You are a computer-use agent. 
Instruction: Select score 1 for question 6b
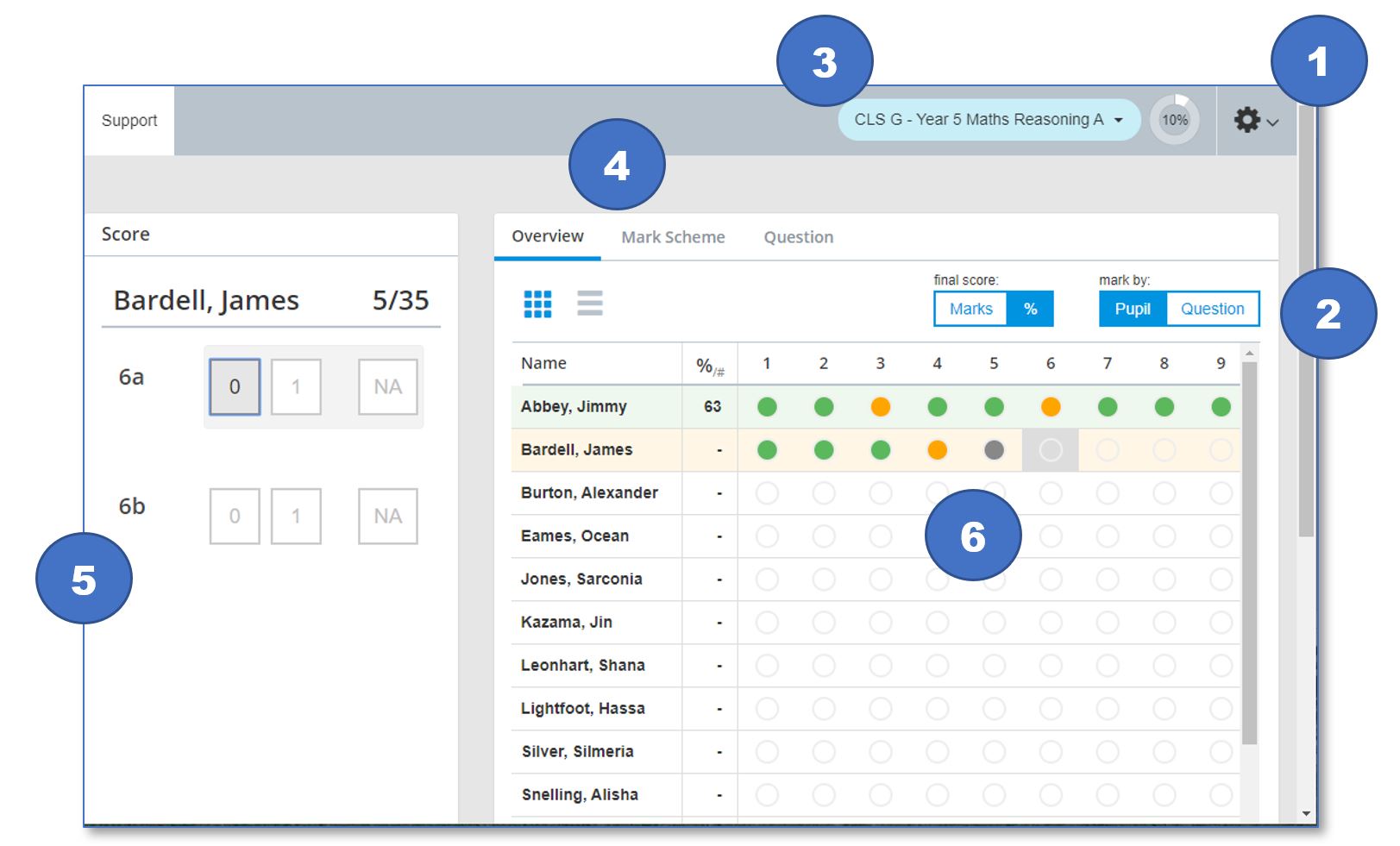[x=296, y=517]
